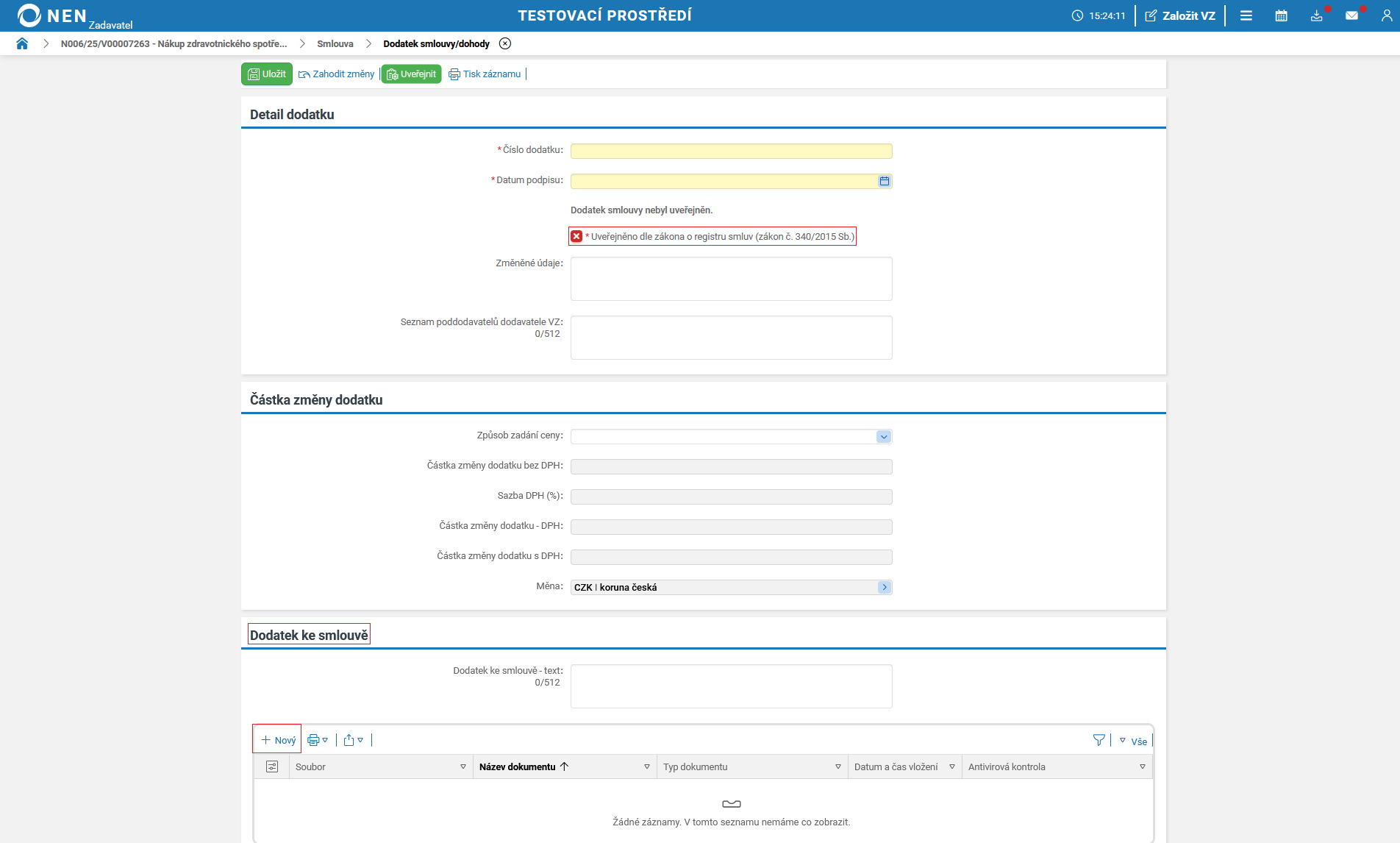Click the 'Částka změny dodatku' section heading
Viewport: 1400px width, 843px height.
pos(316,399)
